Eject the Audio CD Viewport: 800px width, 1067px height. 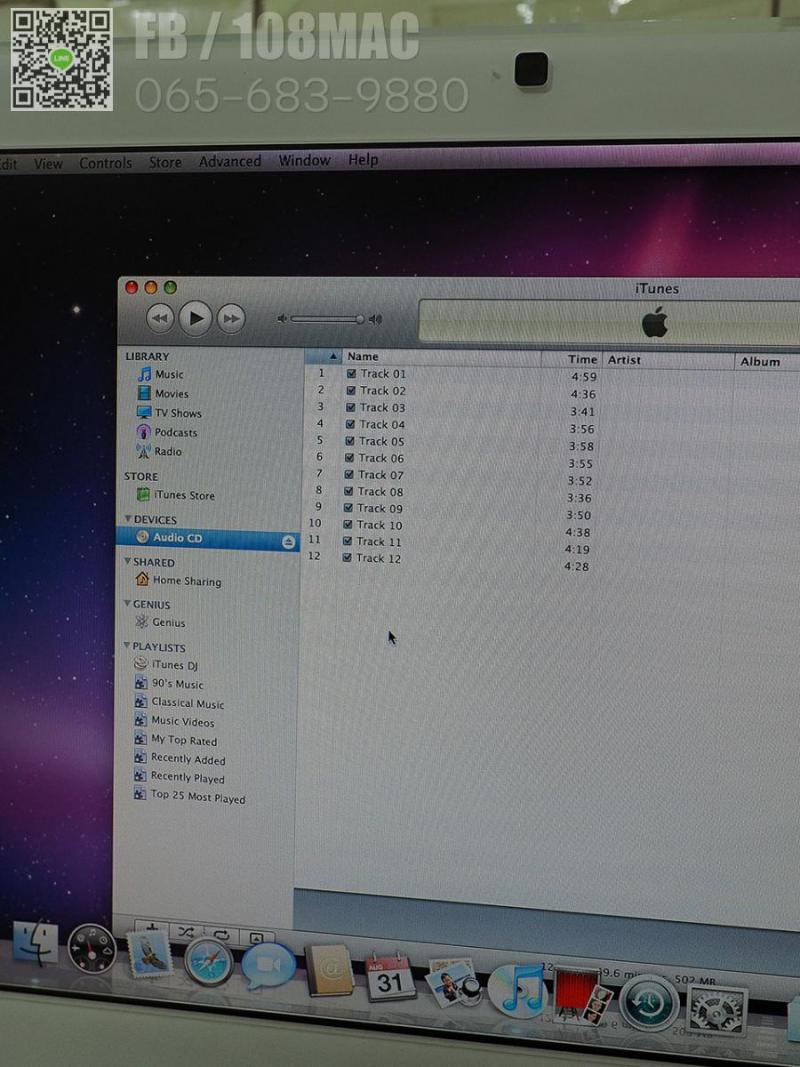(288, 542)
